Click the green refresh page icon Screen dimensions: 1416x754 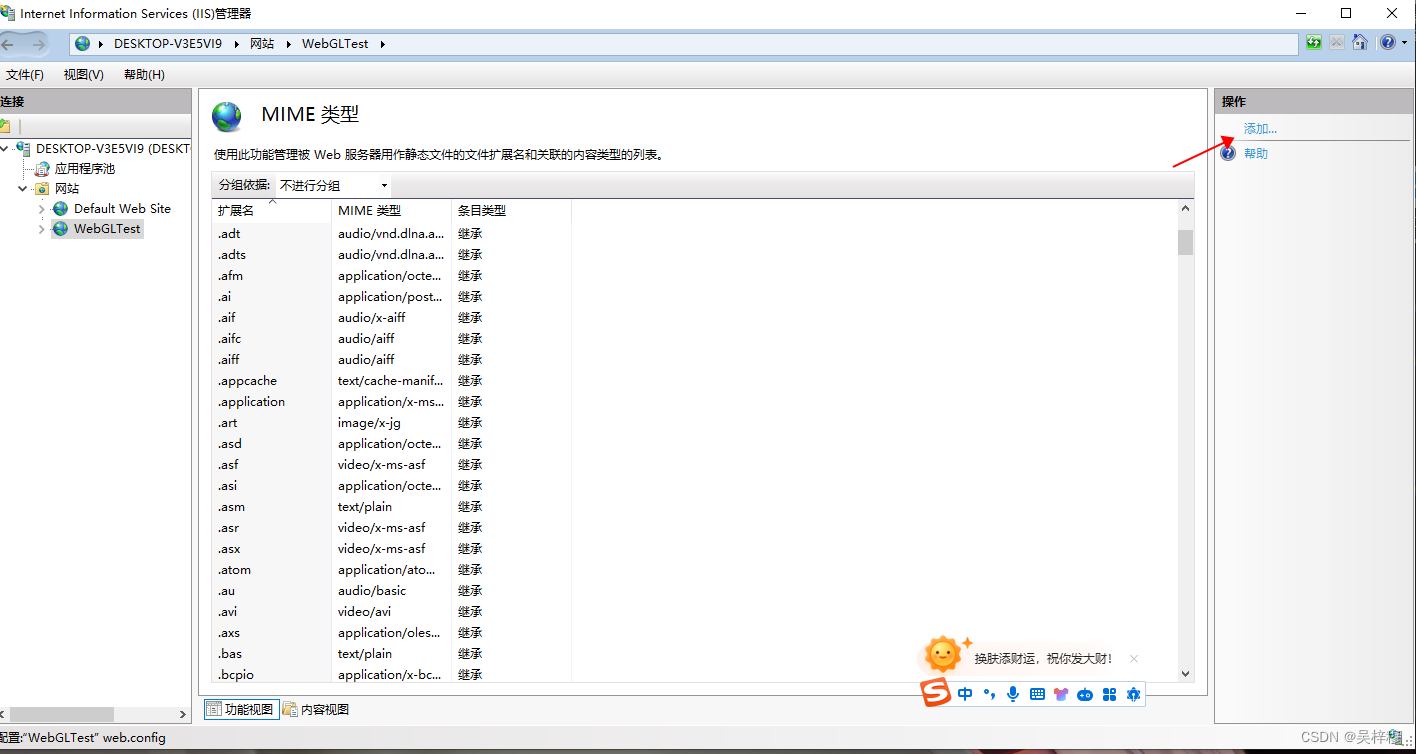pyautogui.click(x=1314, y=43)
